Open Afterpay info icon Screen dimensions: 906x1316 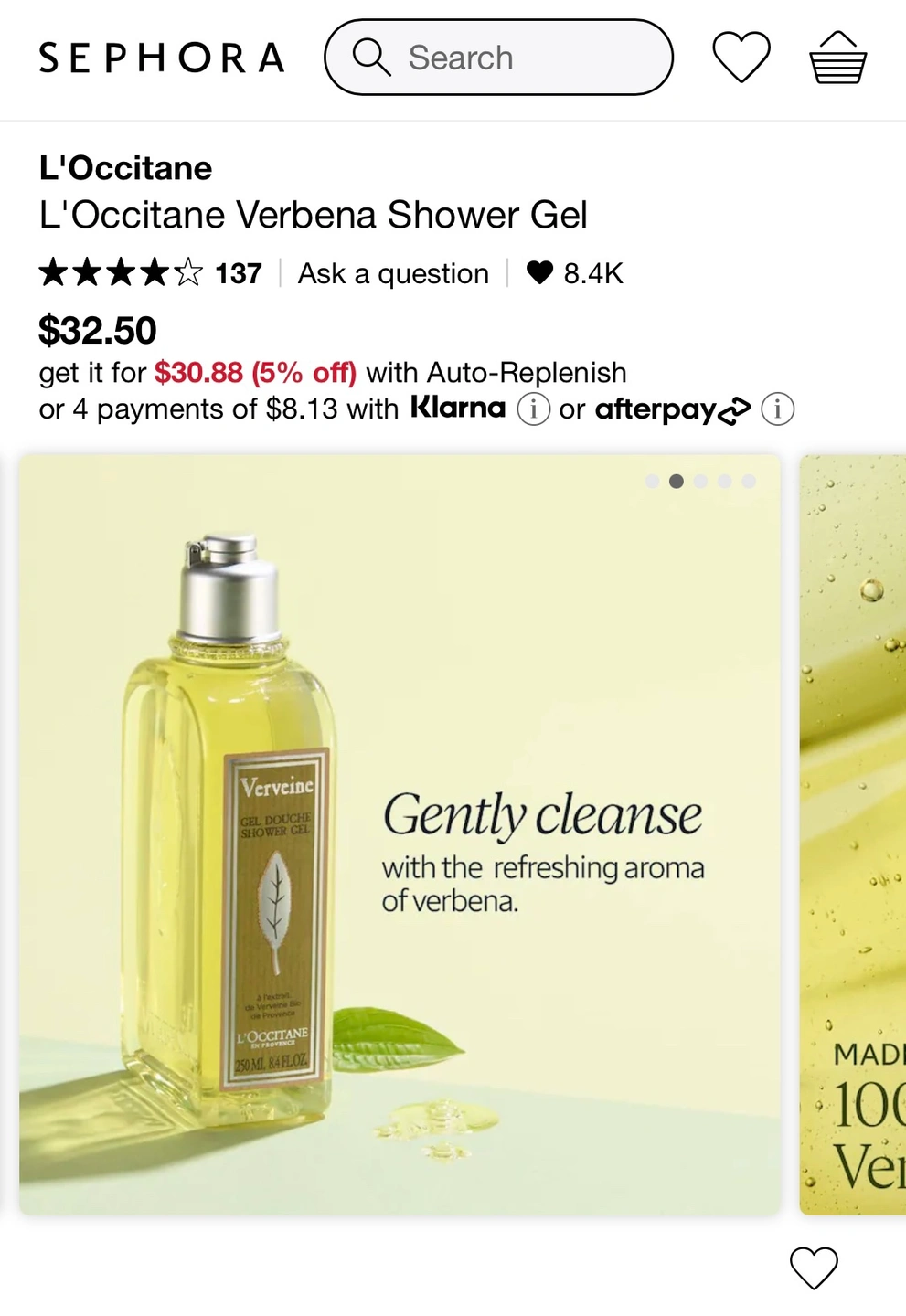pos(778,409)
